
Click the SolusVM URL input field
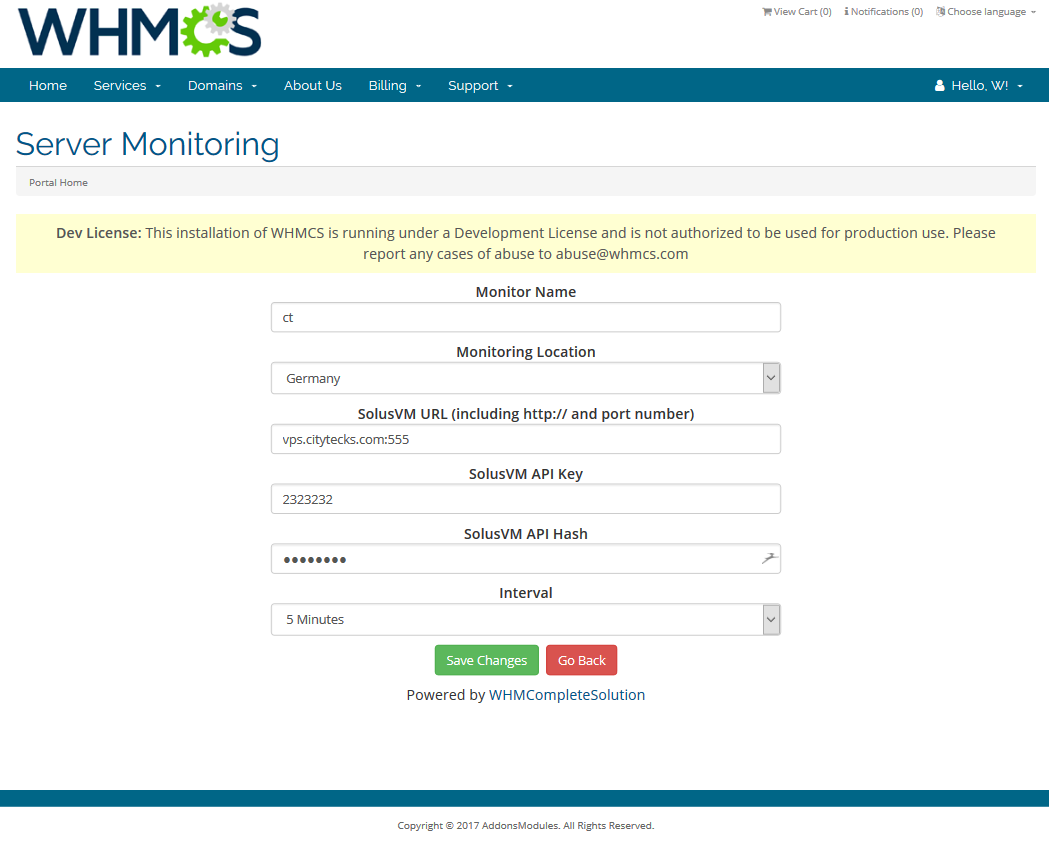(x=526, y=439)
